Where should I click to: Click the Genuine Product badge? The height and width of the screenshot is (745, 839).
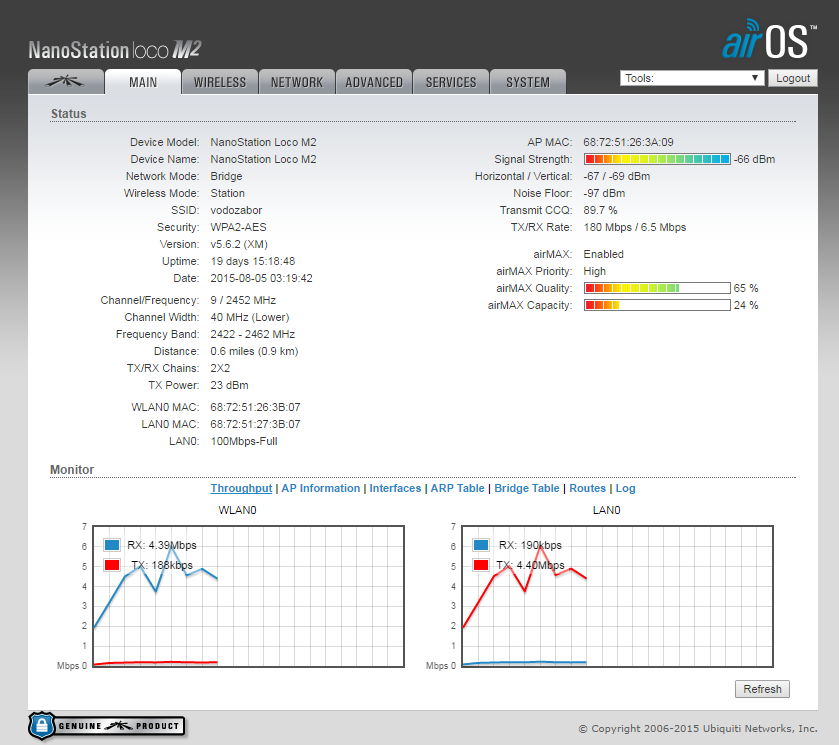coord(107,726)
